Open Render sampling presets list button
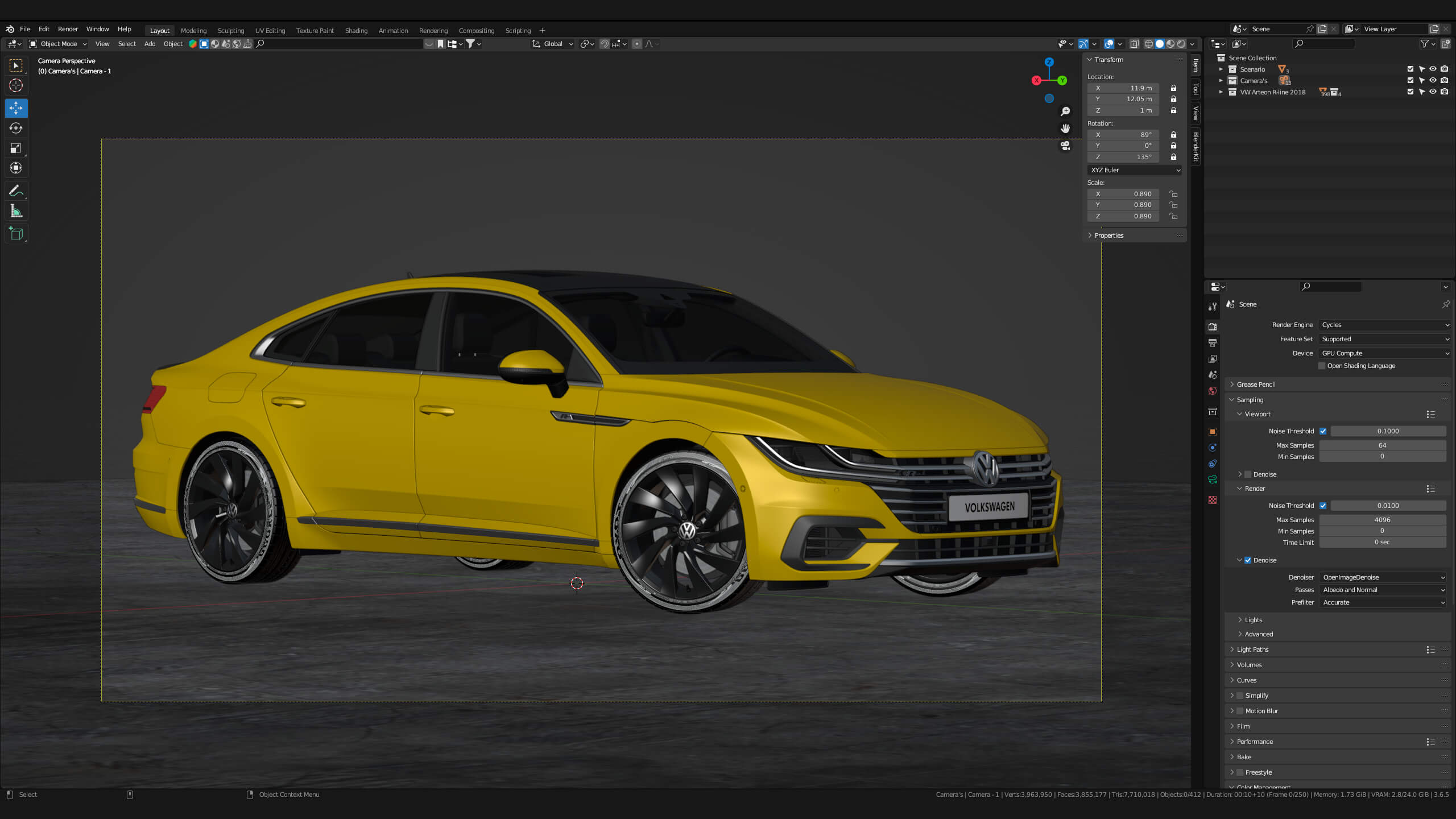1456x819 pixels. pos(1431,489)
